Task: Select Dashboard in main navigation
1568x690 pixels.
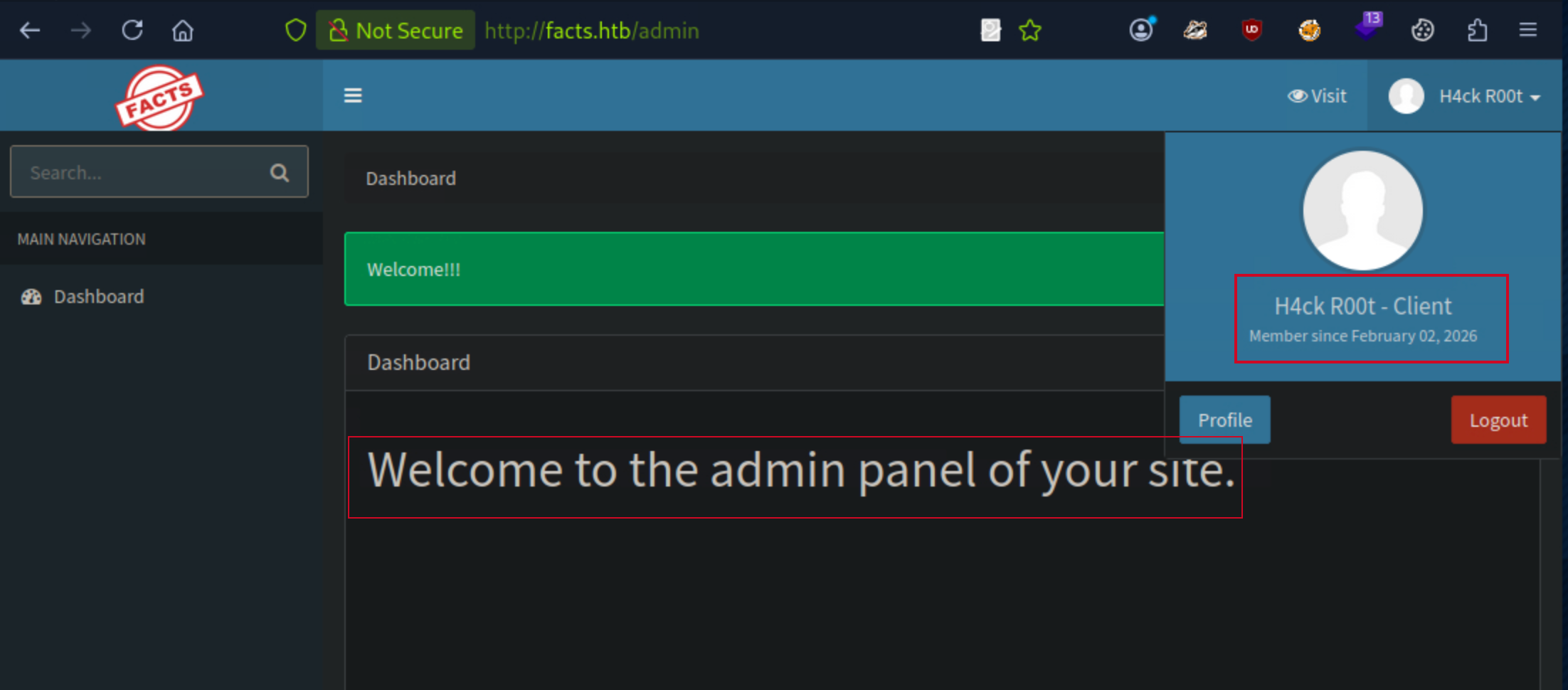Action: [98, 297]
